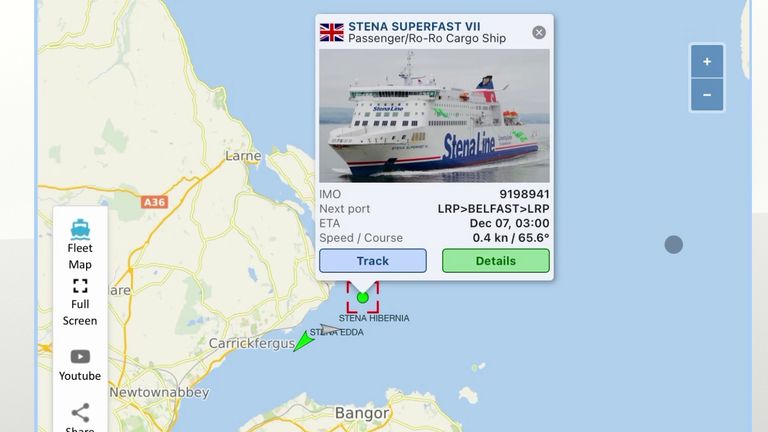
Task: Zoom in with the plus button
Action: [707, 62]
